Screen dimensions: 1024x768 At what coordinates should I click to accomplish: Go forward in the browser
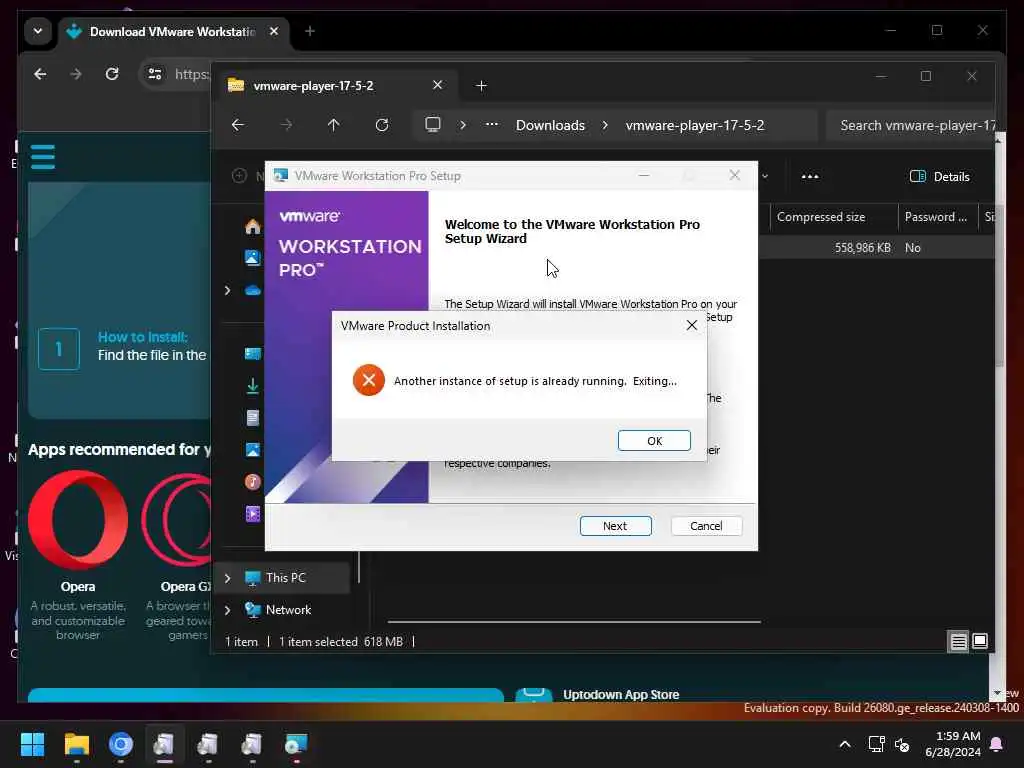point(76,74)
